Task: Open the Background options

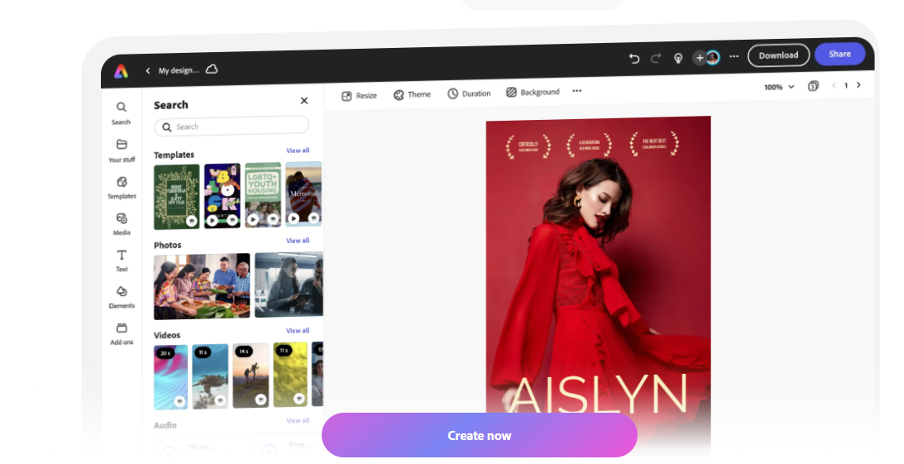Action: click(533, 92)
